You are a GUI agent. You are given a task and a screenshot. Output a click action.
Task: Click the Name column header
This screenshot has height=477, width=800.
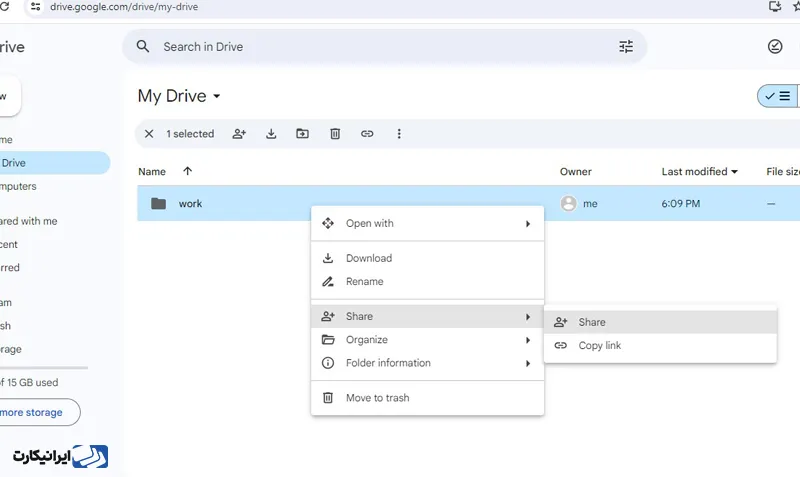152,171
